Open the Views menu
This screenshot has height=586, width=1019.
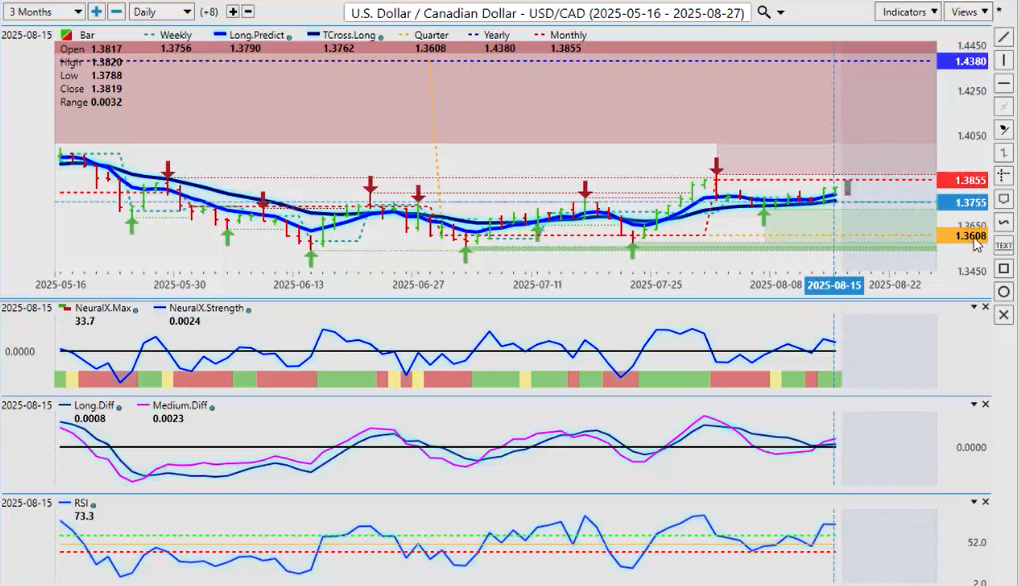(968, 12)
